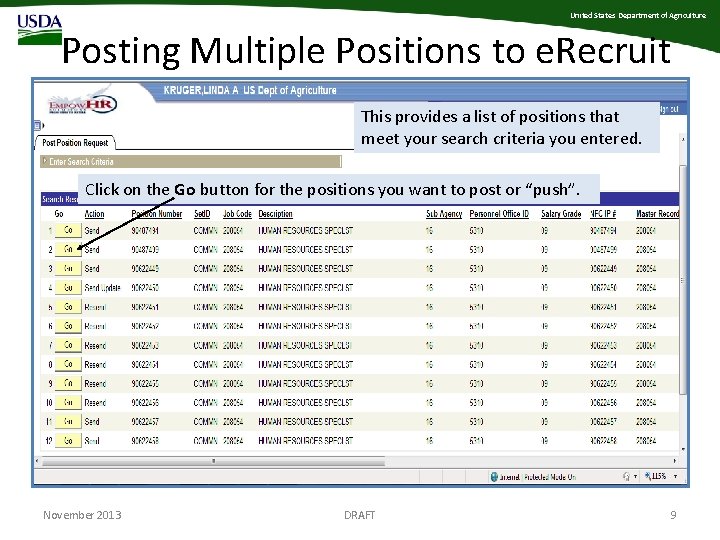The width and height of the screenshot is (720, 540).
Task: Click the vertical scrollbar down arrow
Action: click(683, 450)
